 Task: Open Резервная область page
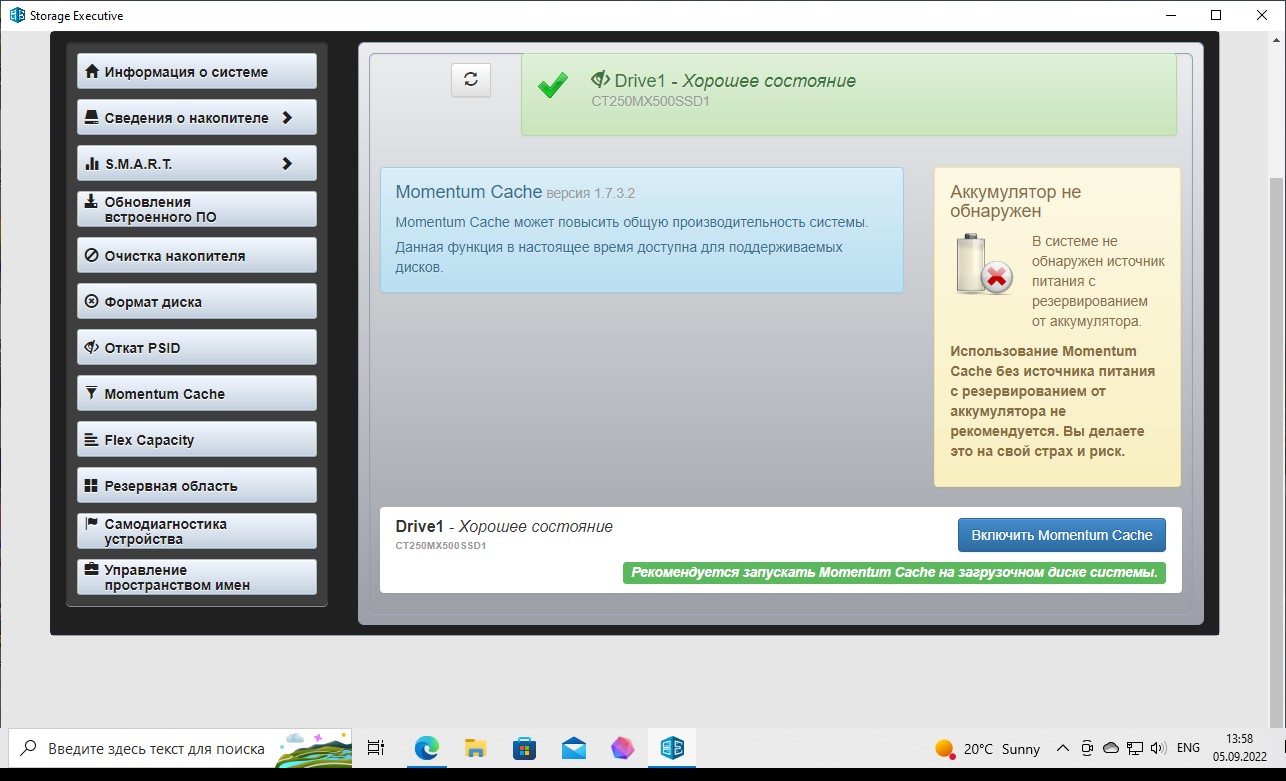coord(197,485)
